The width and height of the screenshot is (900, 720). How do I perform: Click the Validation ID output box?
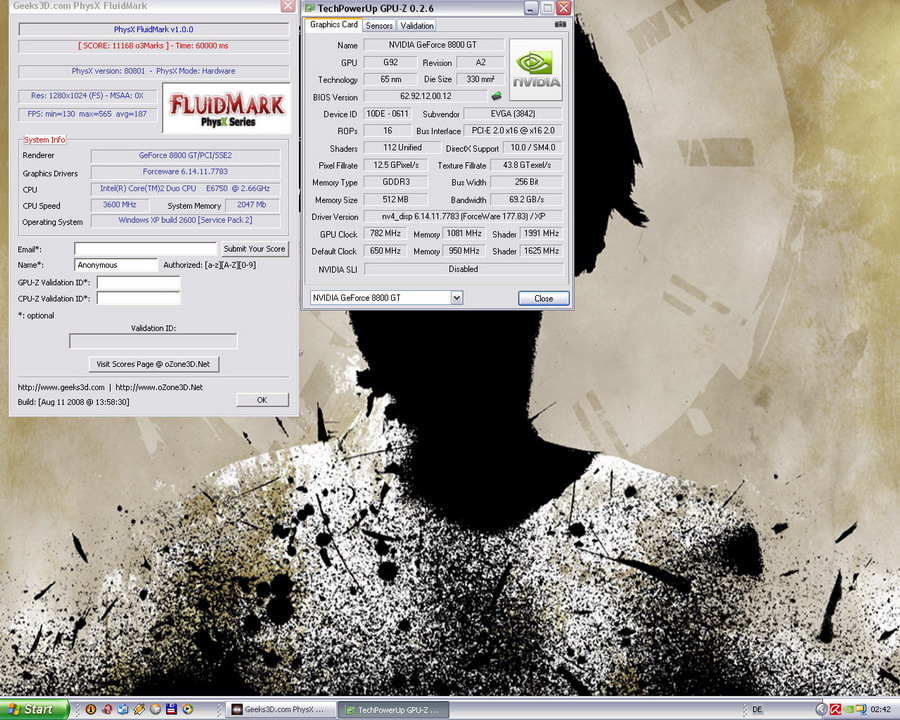click(x=153, y=341)
